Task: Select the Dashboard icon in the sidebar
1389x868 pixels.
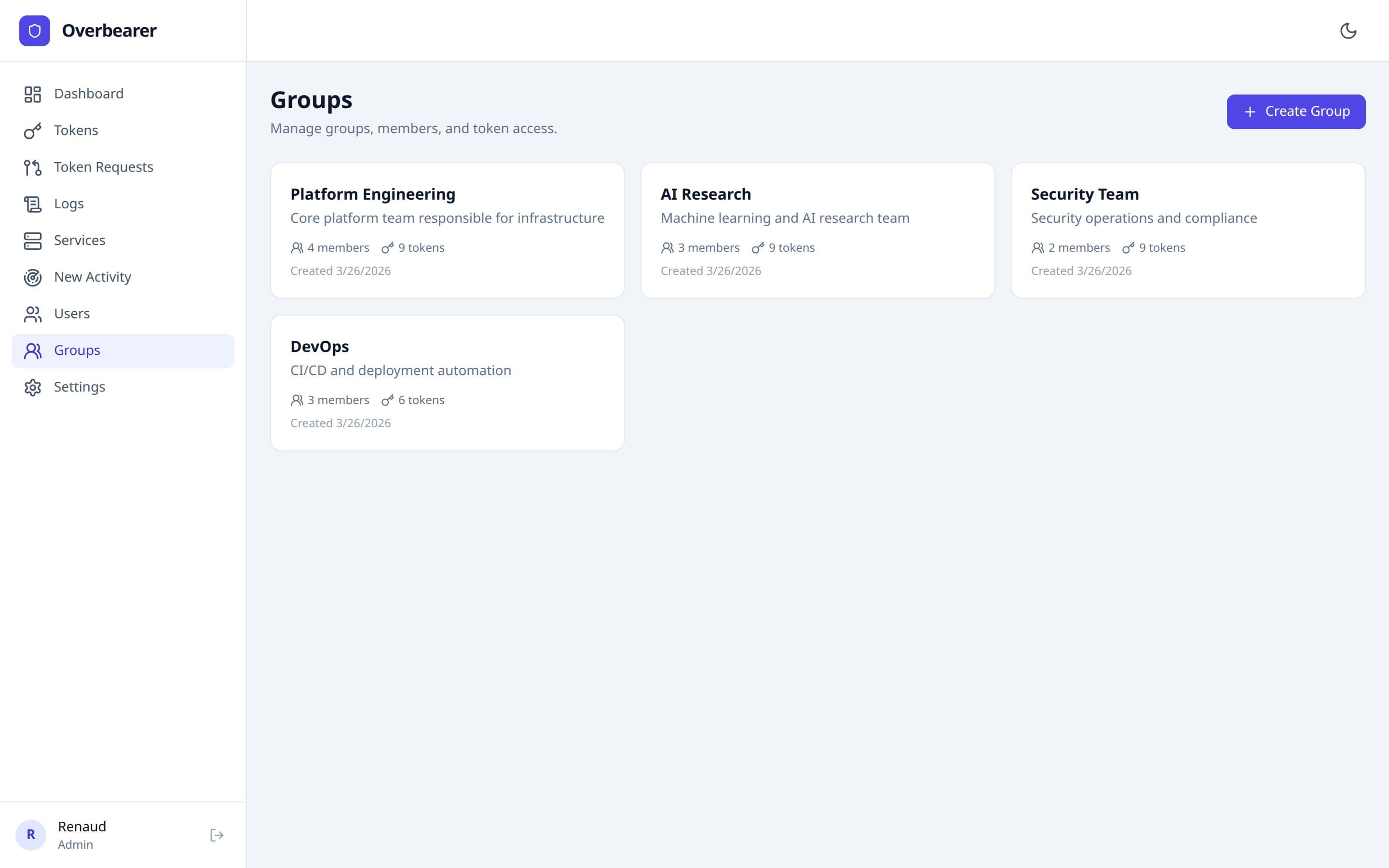Action: pyautogui.click(x=33, y=94)
